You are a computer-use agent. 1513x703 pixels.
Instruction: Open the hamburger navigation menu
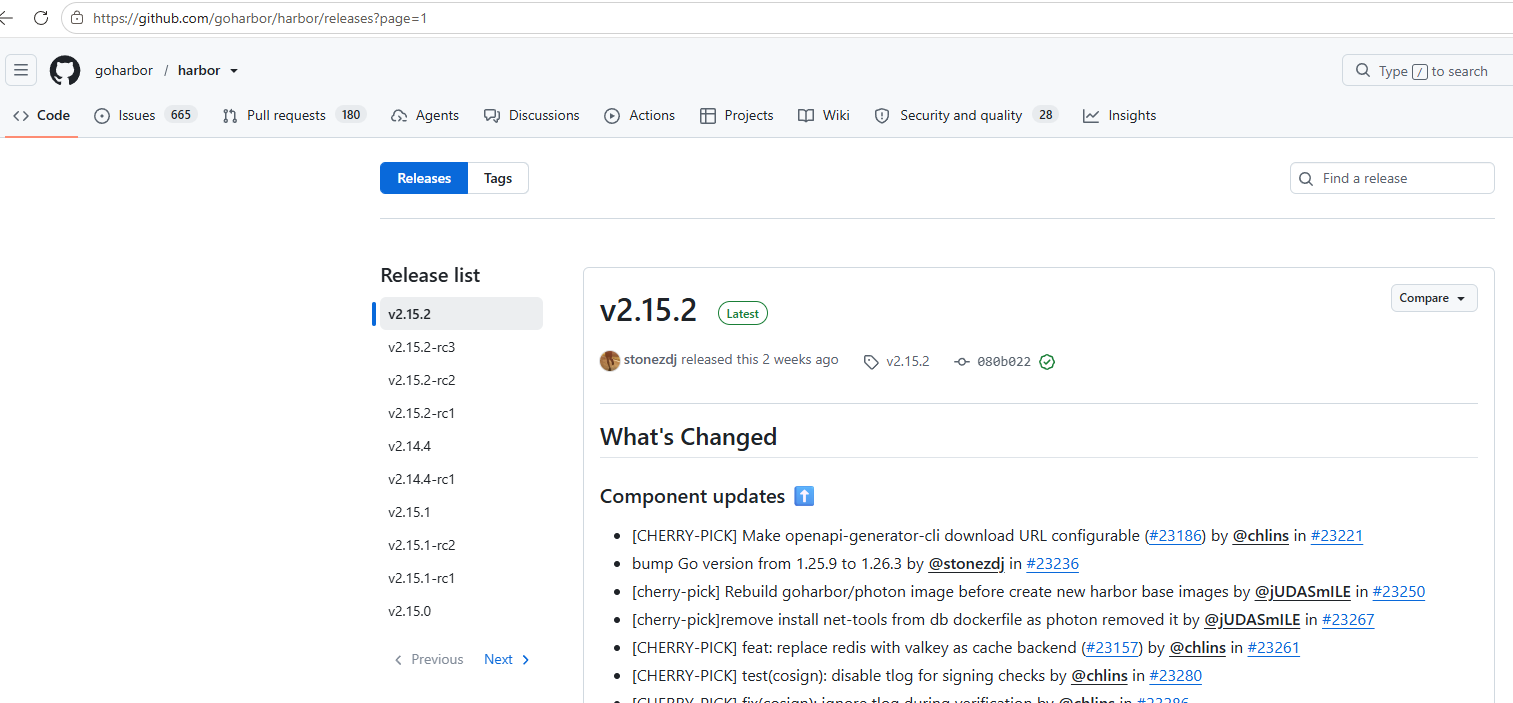pyautogui.click(x=21, y=70)
